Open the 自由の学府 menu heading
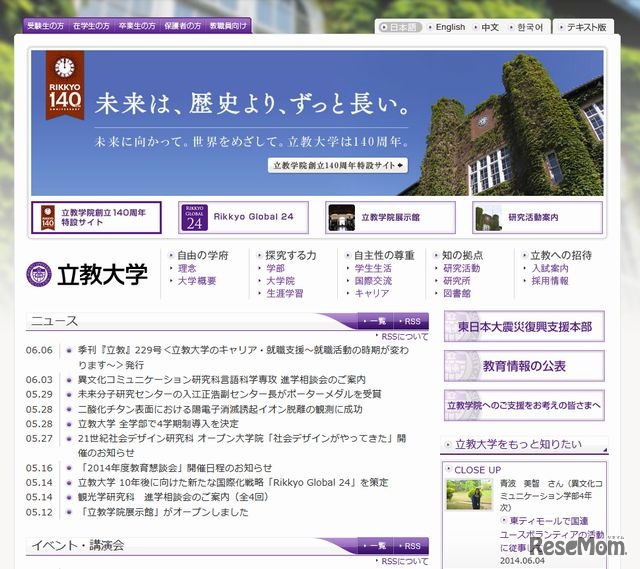Image resolution: width=640 pixels, height=569 pixels. 202,256
